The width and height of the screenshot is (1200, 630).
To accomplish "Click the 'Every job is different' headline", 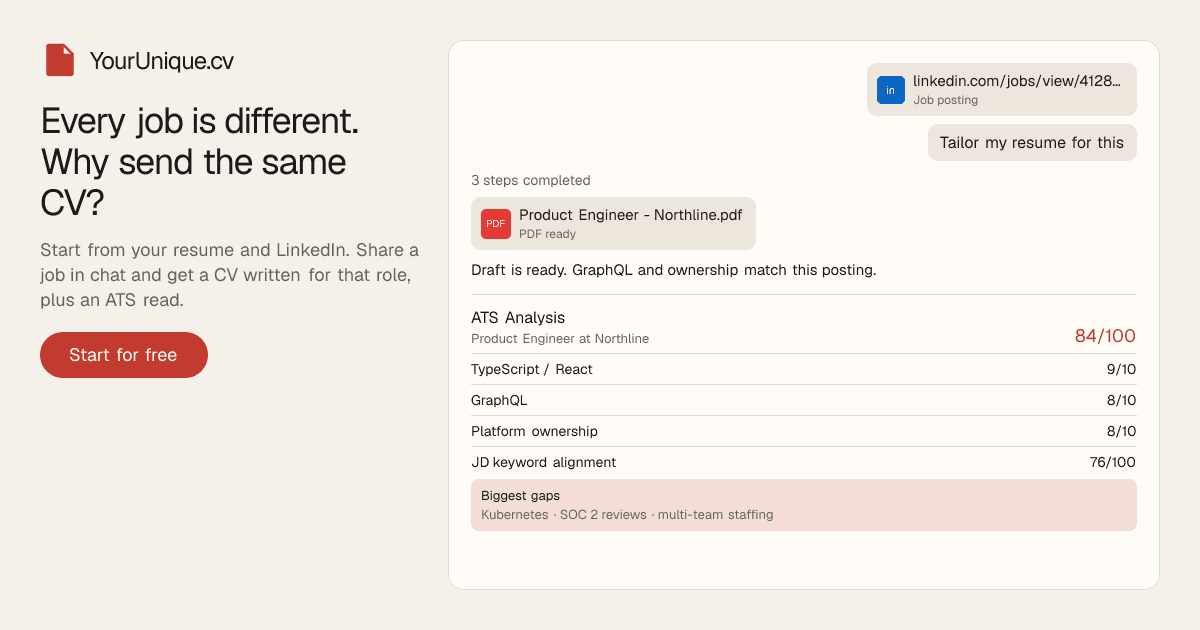I will click(200, 161).
